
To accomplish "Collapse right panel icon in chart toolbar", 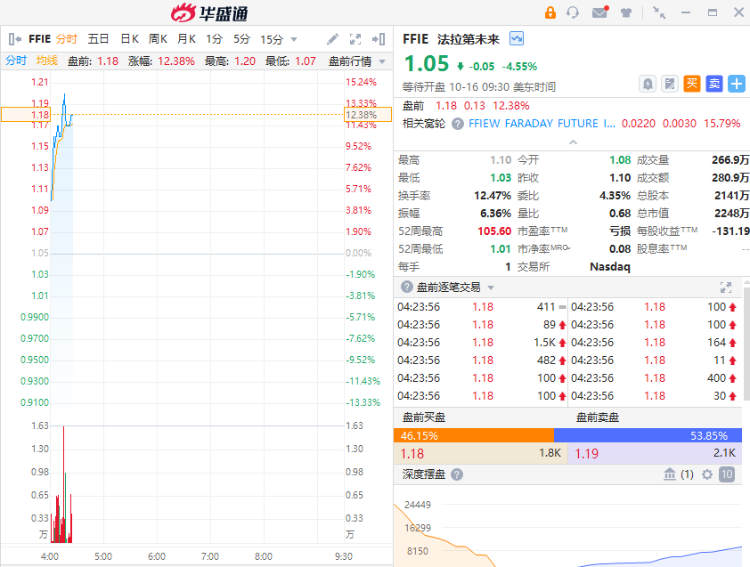I will pyautogui.click(x=379, y=39).
